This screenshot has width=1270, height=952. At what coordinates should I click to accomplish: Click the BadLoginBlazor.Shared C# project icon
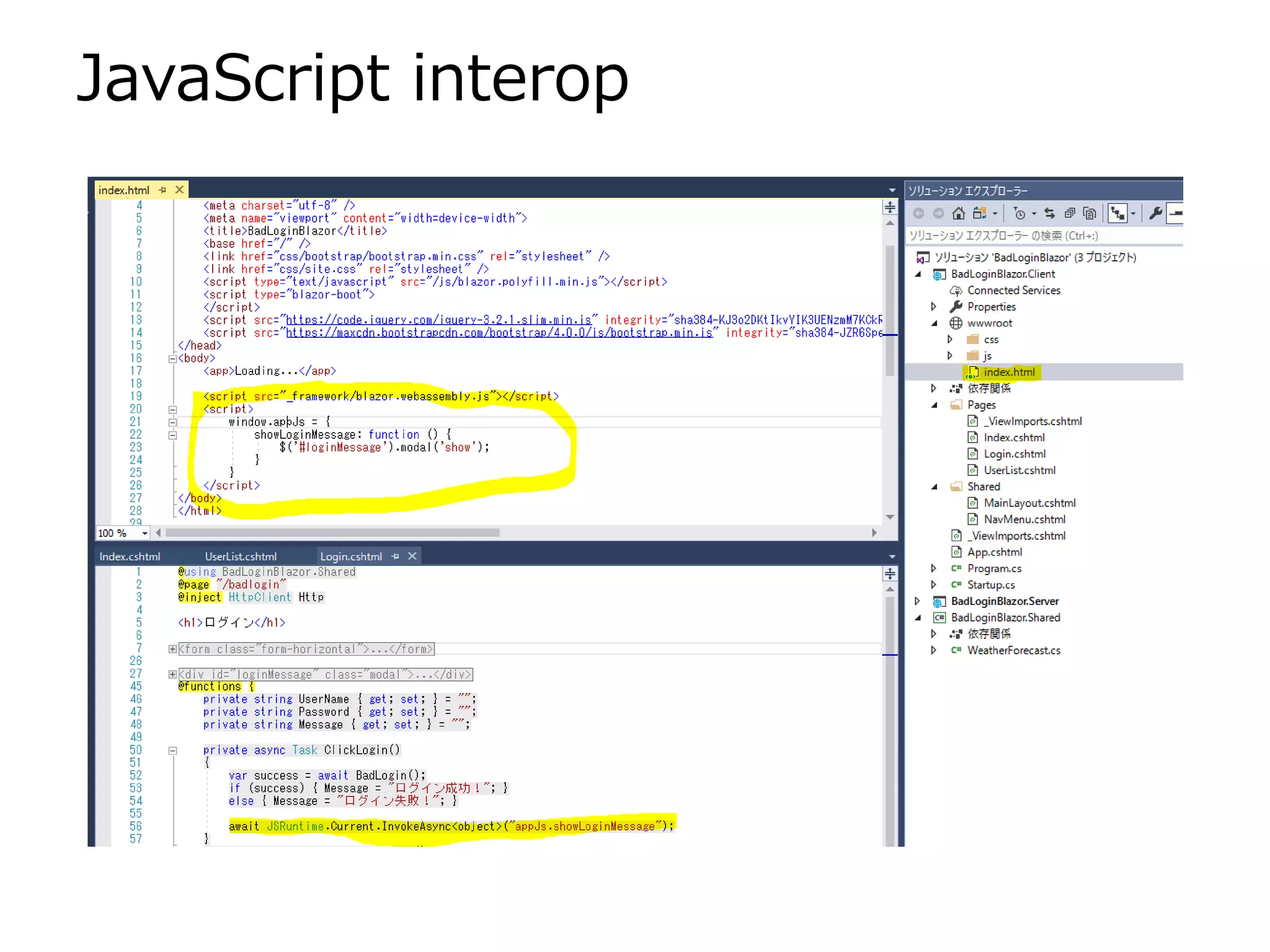pos(939,617)
